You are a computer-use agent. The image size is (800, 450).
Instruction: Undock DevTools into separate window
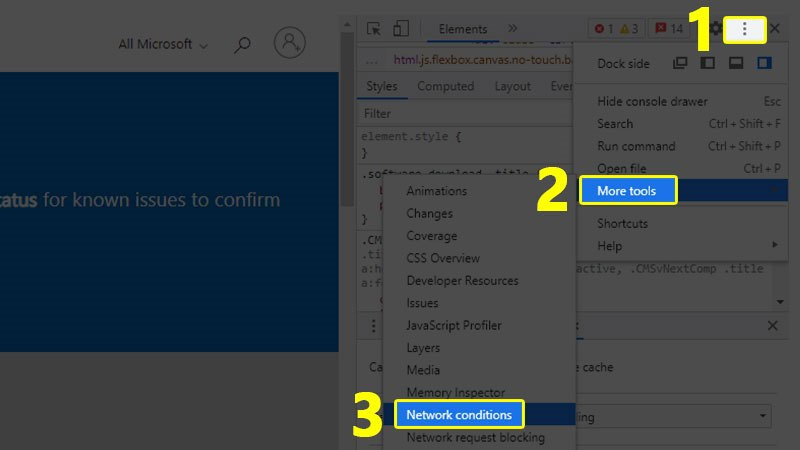(x=680, y=64)
